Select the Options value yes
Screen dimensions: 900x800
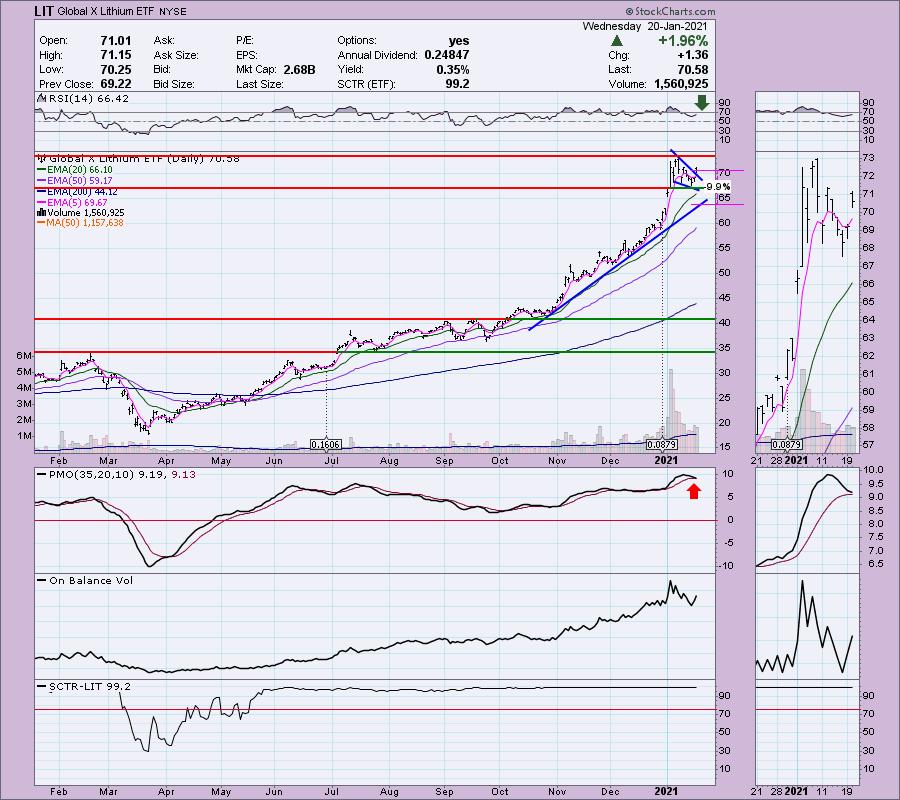tap(459, 41)
